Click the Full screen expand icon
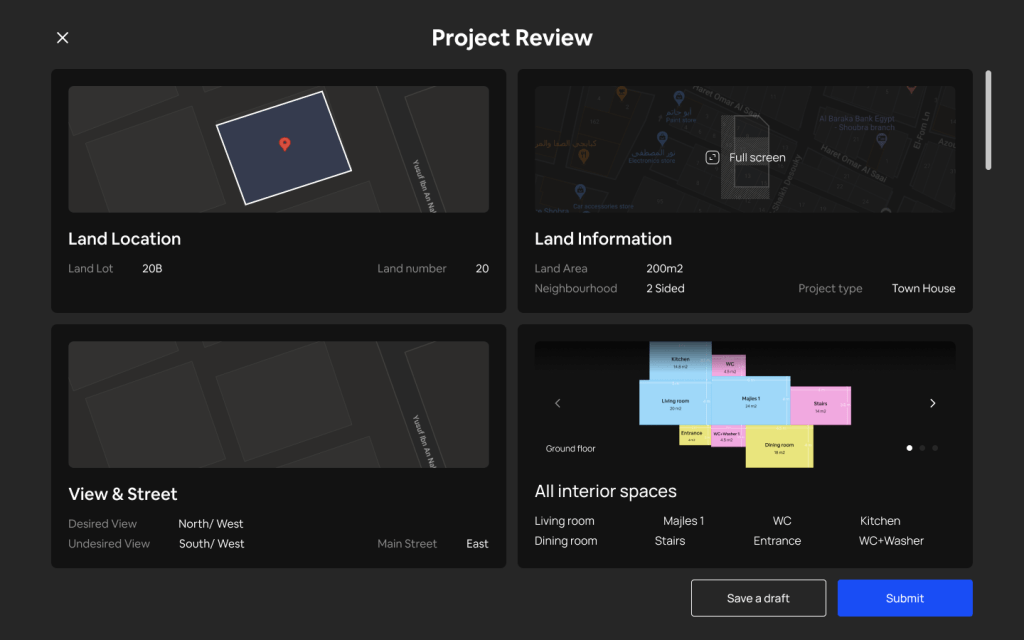Image resolution: width=1024 pixels, height=640 pixels. click(712, 158)
